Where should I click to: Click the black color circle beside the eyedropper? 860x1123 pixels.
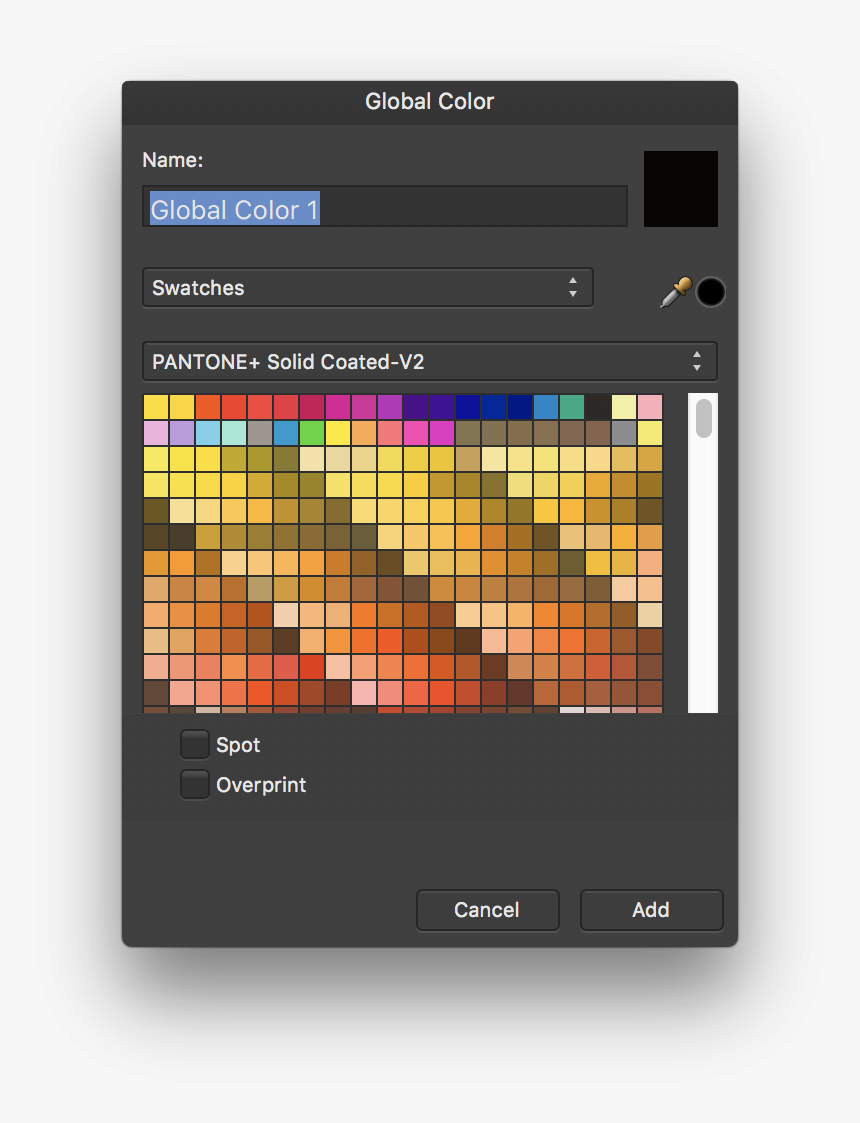pos(711,292)
